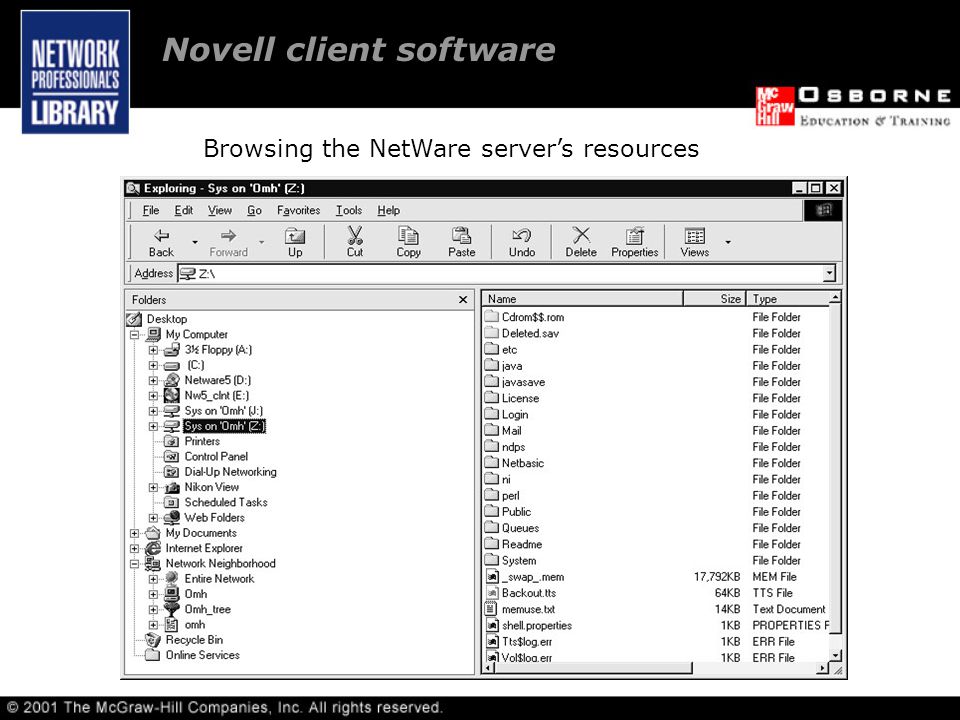
Task: Open the Favorites menu
Action: (x=299, y=210)
